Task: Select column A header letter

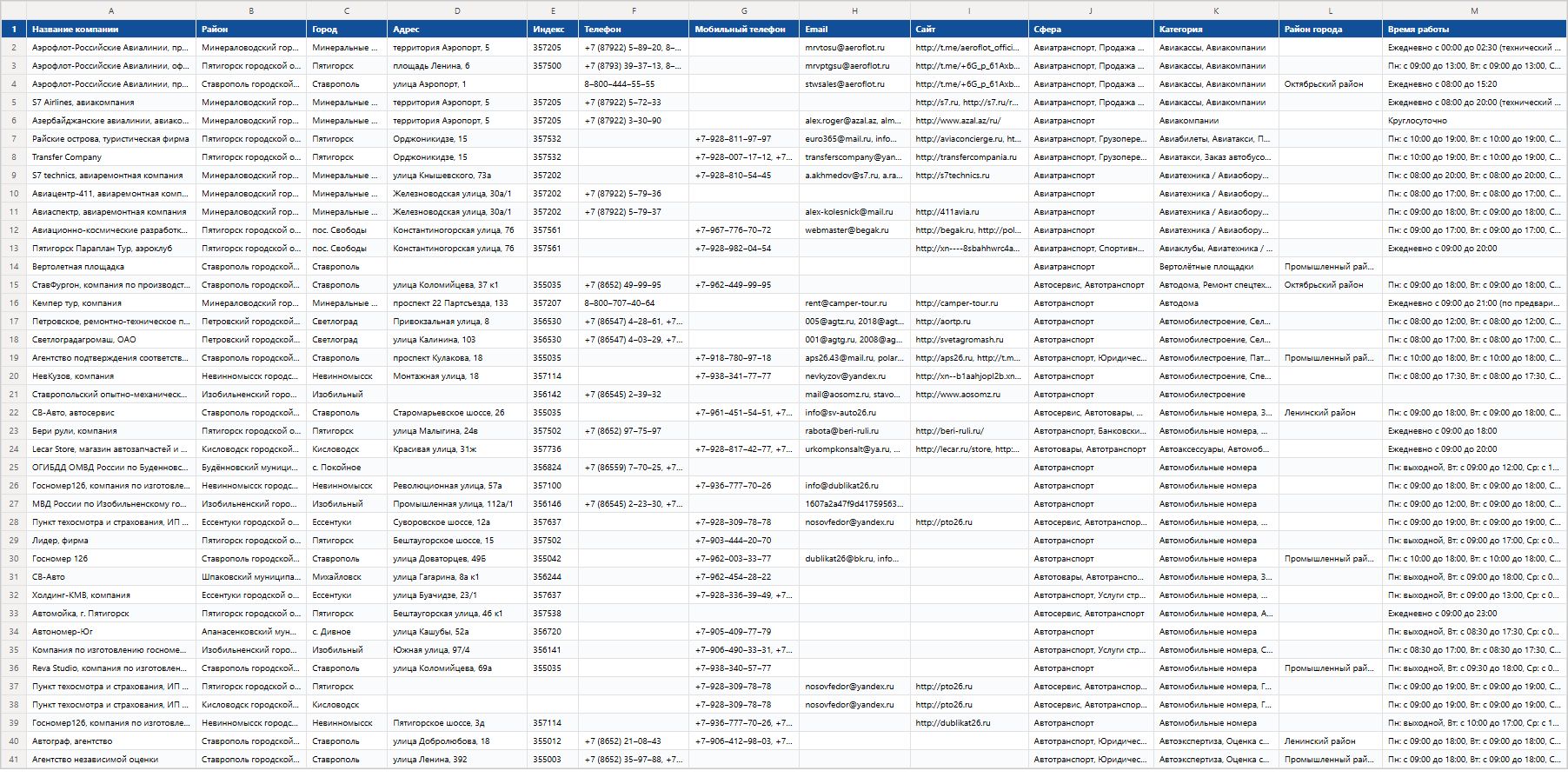Action: click(111, 10)
